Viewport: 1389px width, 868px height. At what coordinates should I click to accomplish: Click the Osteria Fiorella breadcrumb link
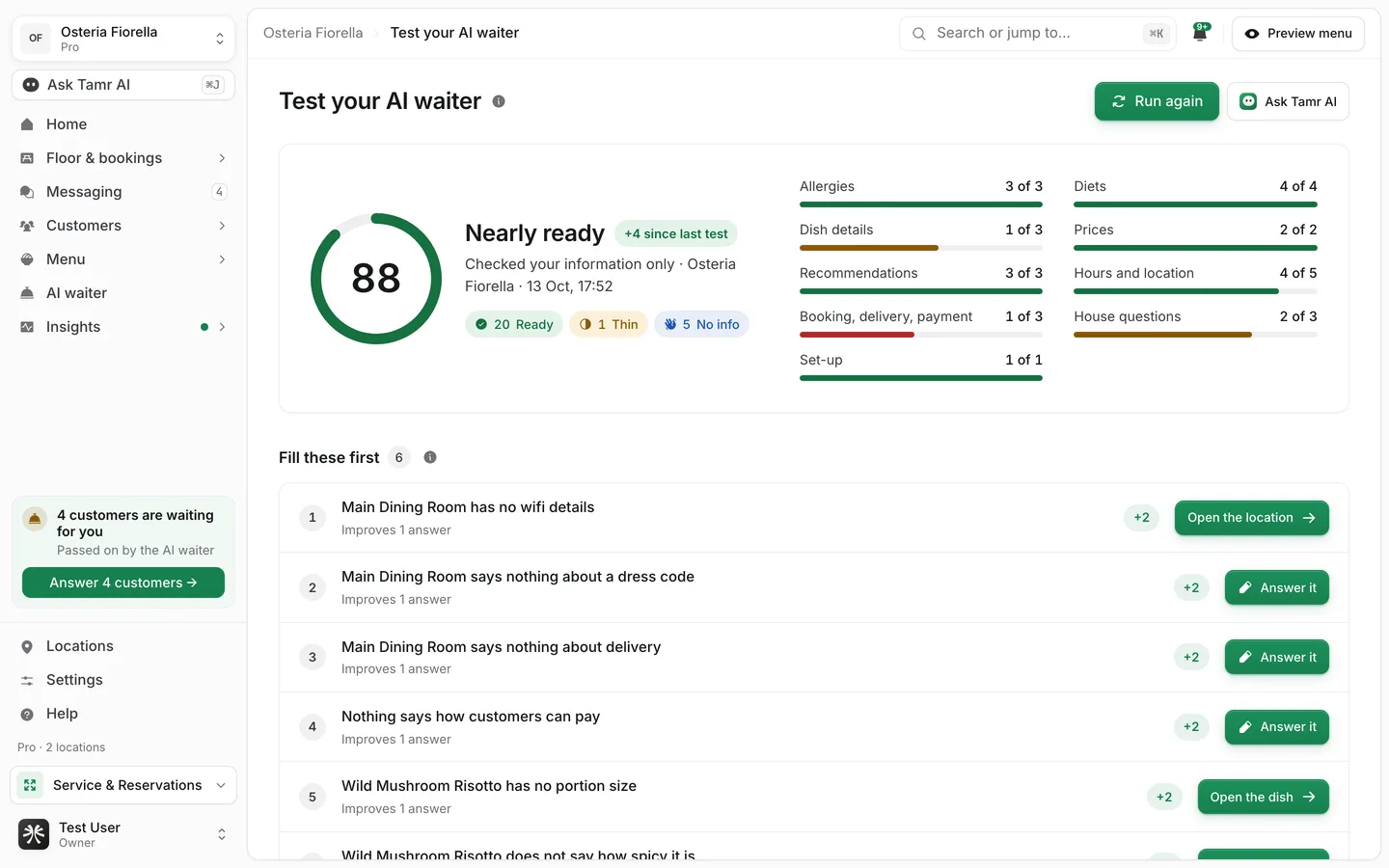pos(313,33)
